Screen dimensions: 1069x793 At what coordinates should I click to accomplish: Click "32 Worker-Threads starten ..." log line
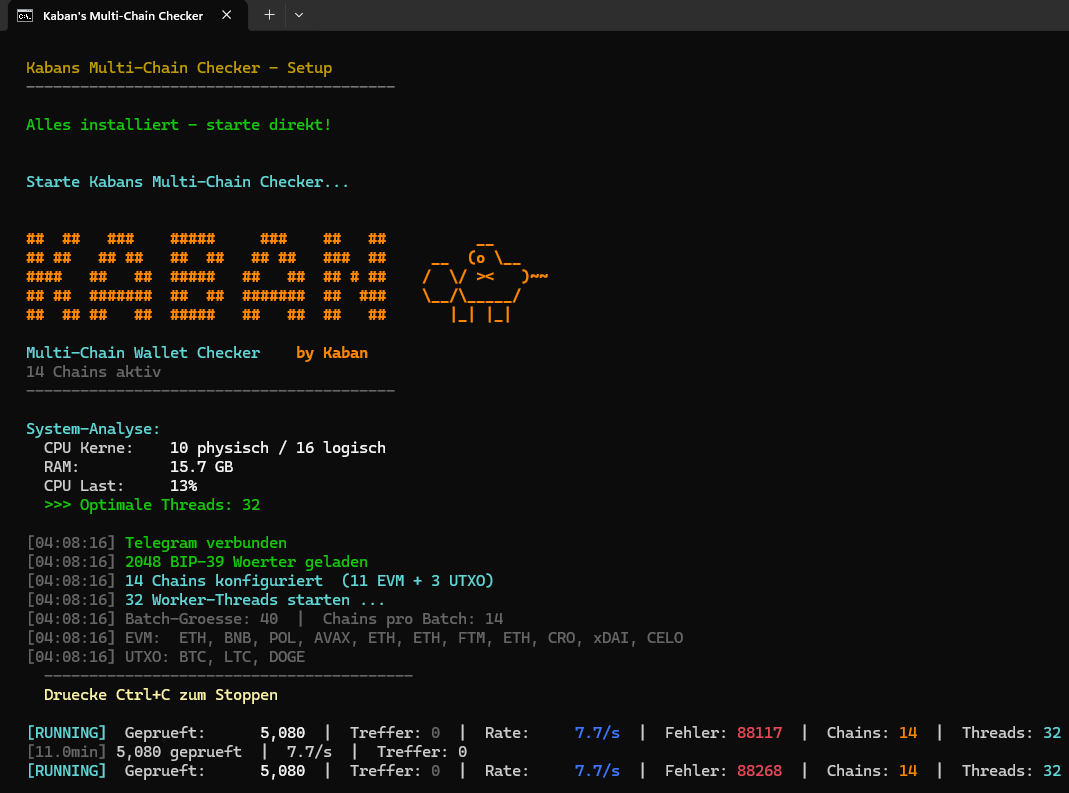coord(255,600)
